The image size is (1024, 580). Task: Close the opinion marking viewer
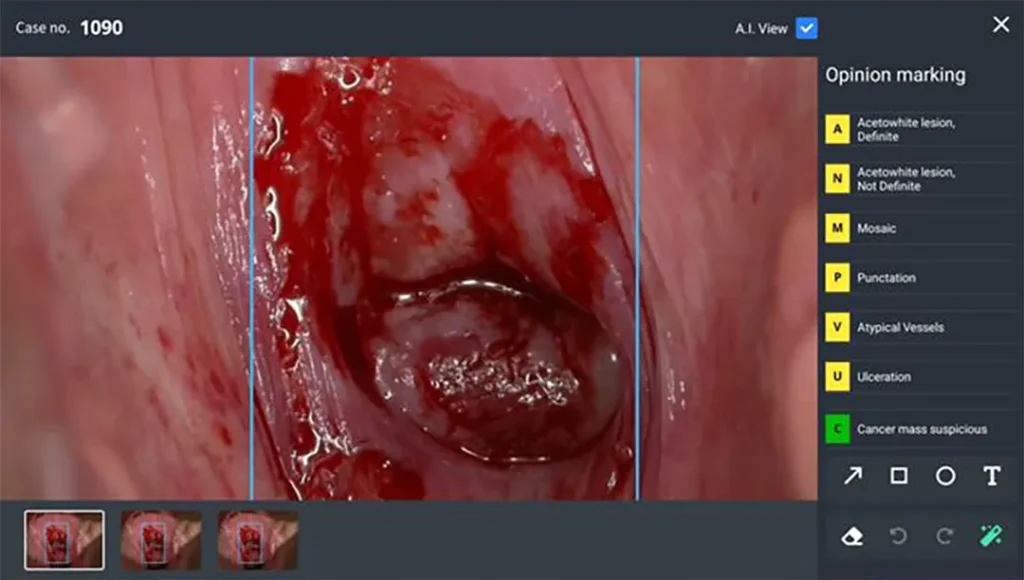[1000, 25]
